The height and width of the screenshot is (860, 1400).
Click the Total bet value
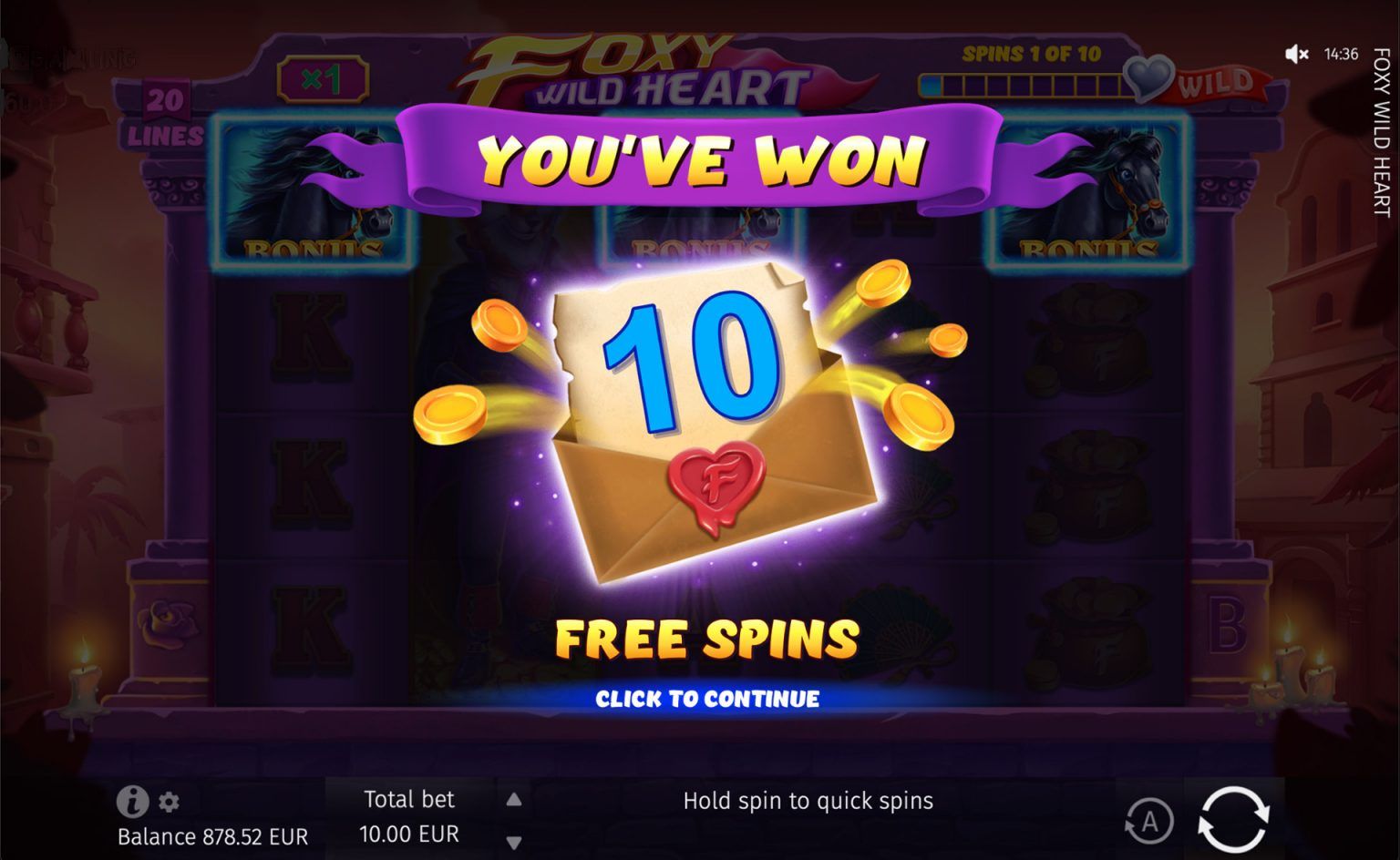(x=409, y=834)
